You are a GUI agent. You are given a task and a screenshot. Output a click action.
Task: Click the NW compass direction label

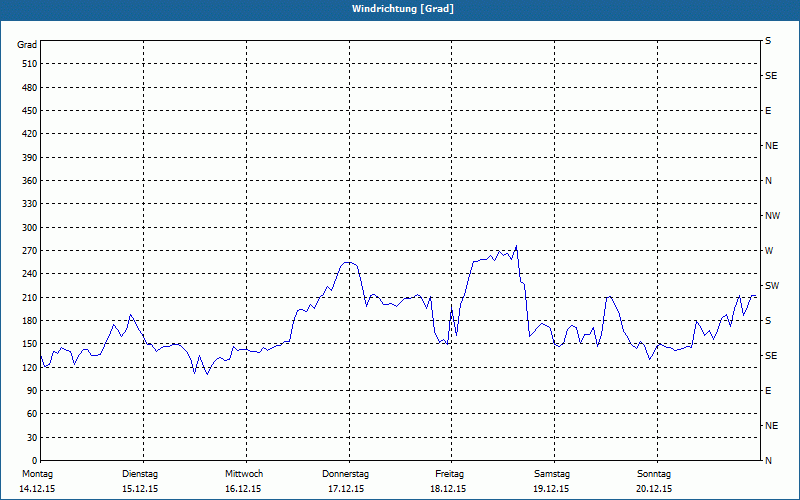coord(772,215)
